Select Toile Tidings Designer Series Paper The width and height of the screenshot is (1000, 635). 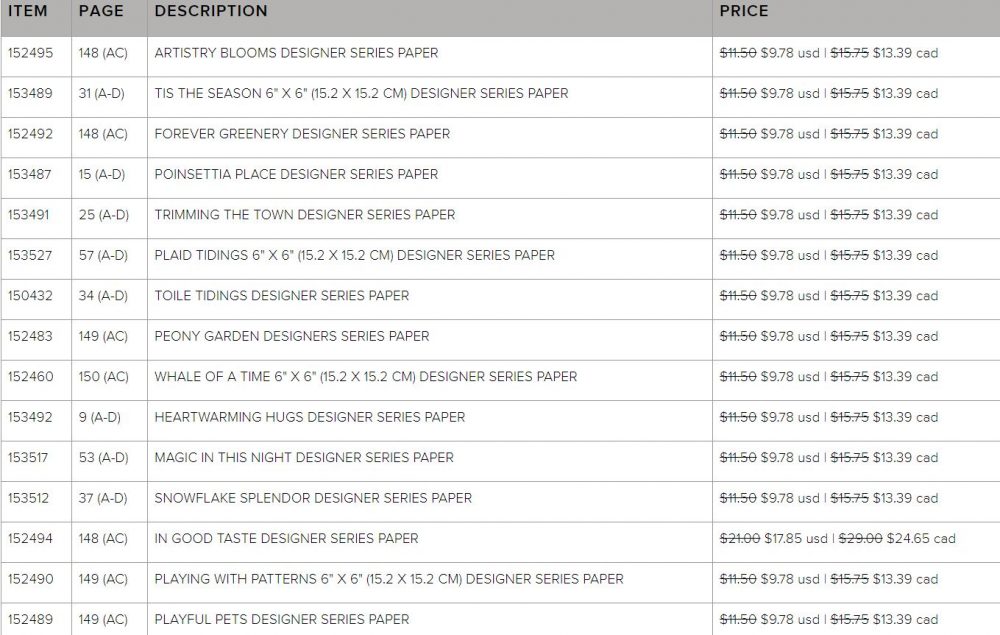point(281,296)
